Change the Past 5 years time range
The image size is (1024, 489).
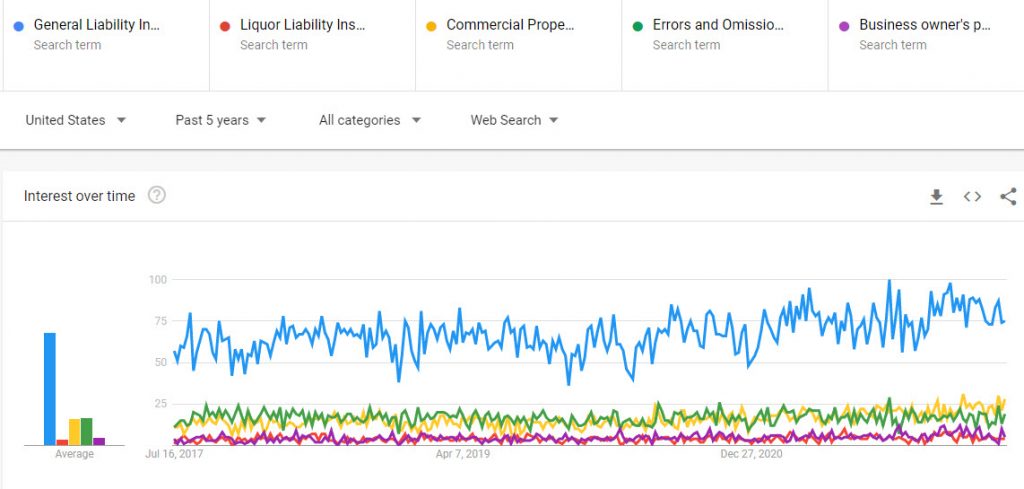[x=221, y=120]
